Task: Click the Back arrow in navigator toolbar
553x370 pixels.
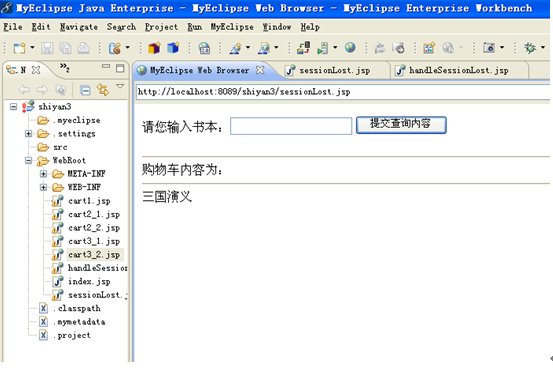Action: 24,90
